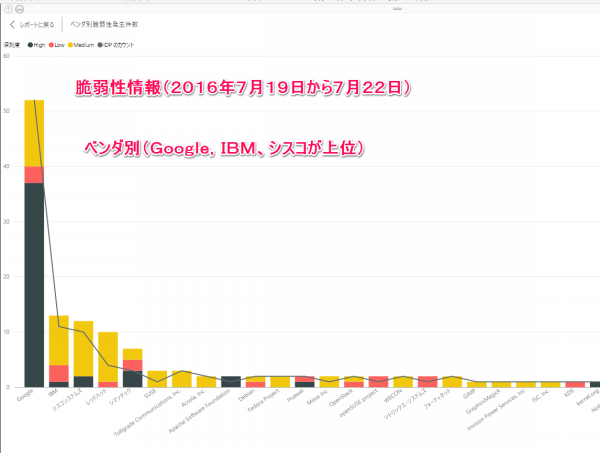The width and height of the screenshot is (600, 453).
Task: Click the Google axis label
Action: click(x=25, y=396)
